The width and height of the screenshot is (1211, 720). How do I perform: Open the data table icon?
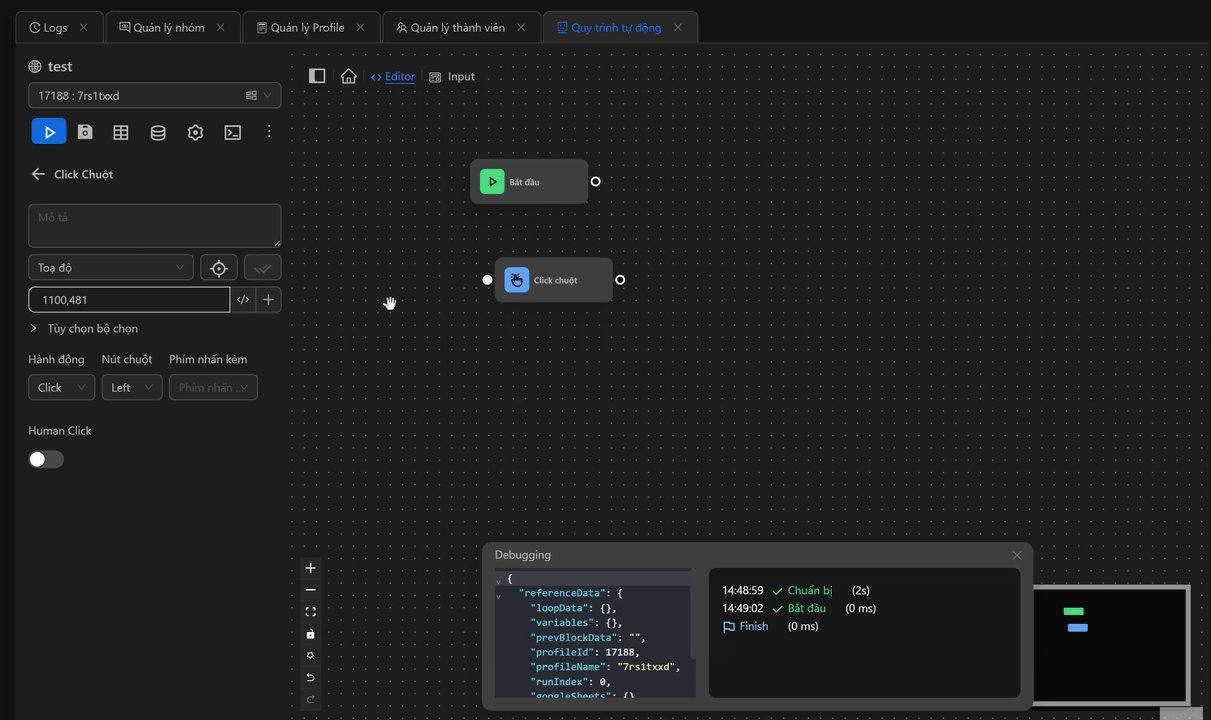coord(121,132)
